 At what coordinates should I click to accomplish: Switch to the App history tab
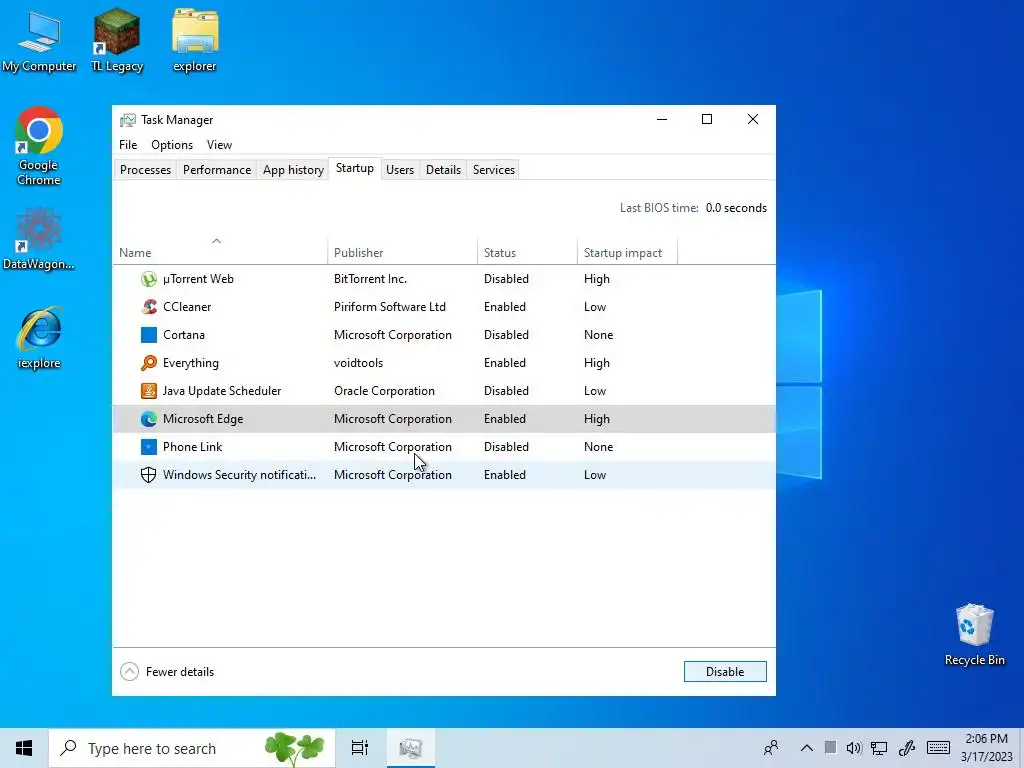tap(293, 170)
